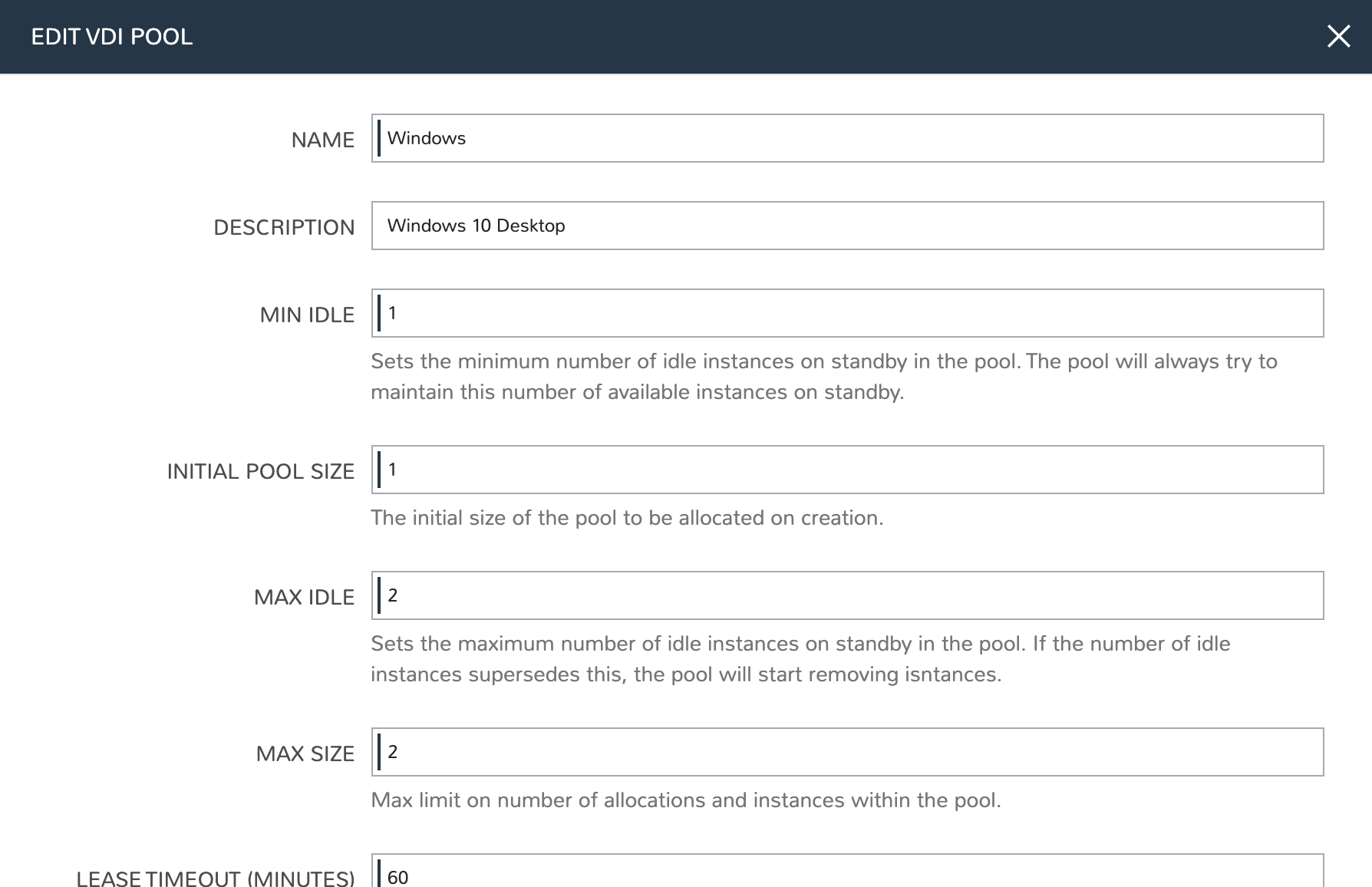Click the NAME field label
This screenshot has width=1372, height=887.
[x=322, y=140]
